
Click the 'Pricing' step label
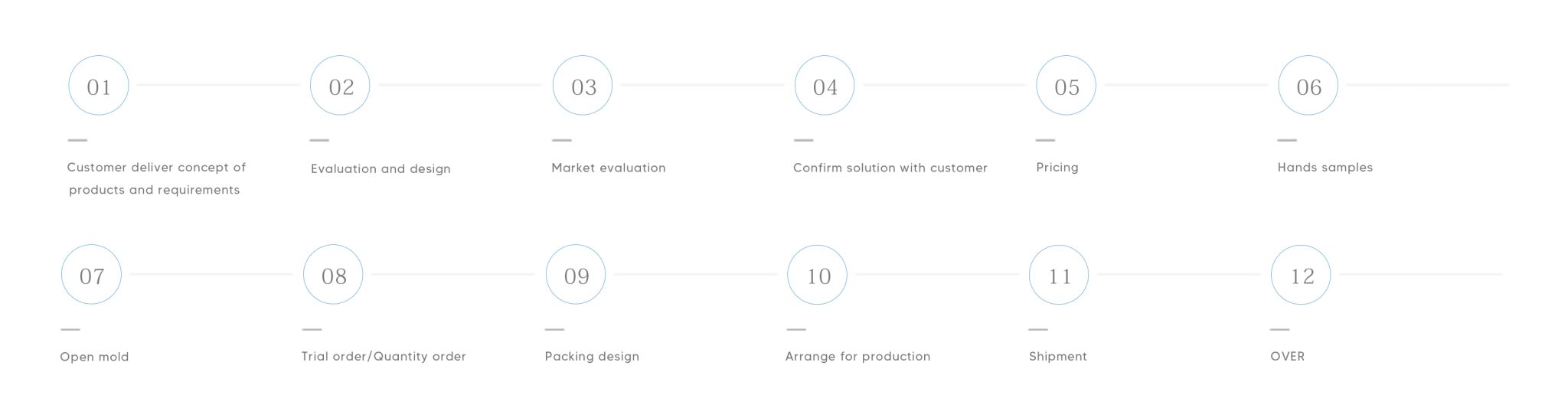click(1057, 168)
